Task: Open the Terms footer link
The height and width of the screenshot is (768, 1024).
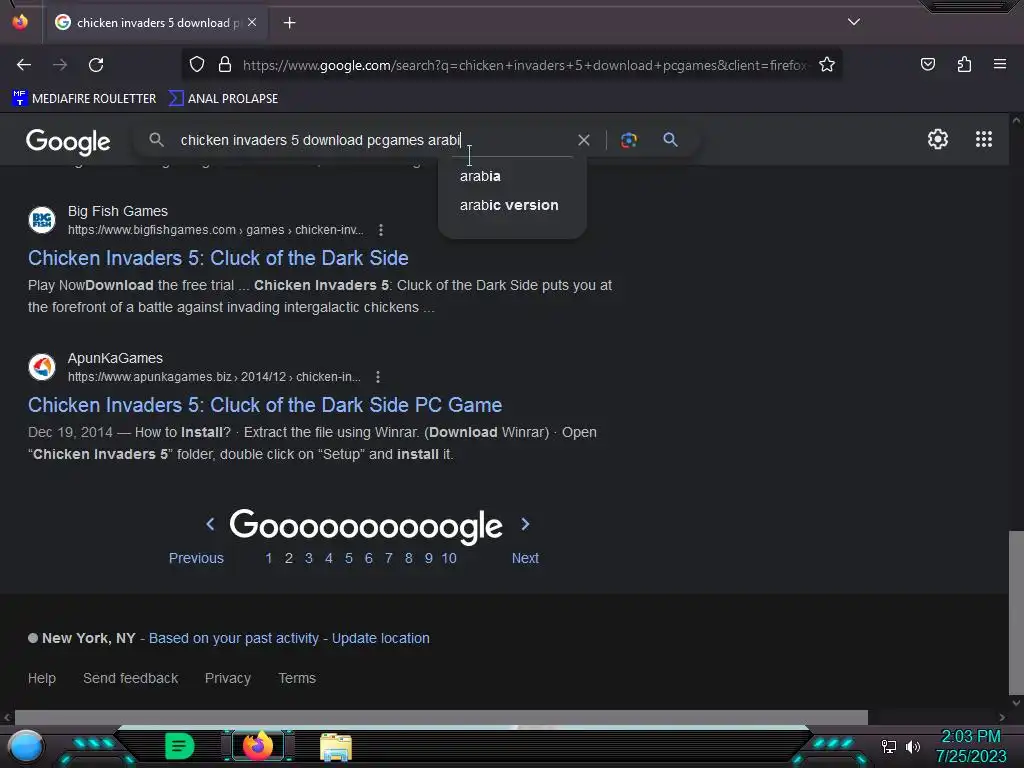Action: pos(297,678)
